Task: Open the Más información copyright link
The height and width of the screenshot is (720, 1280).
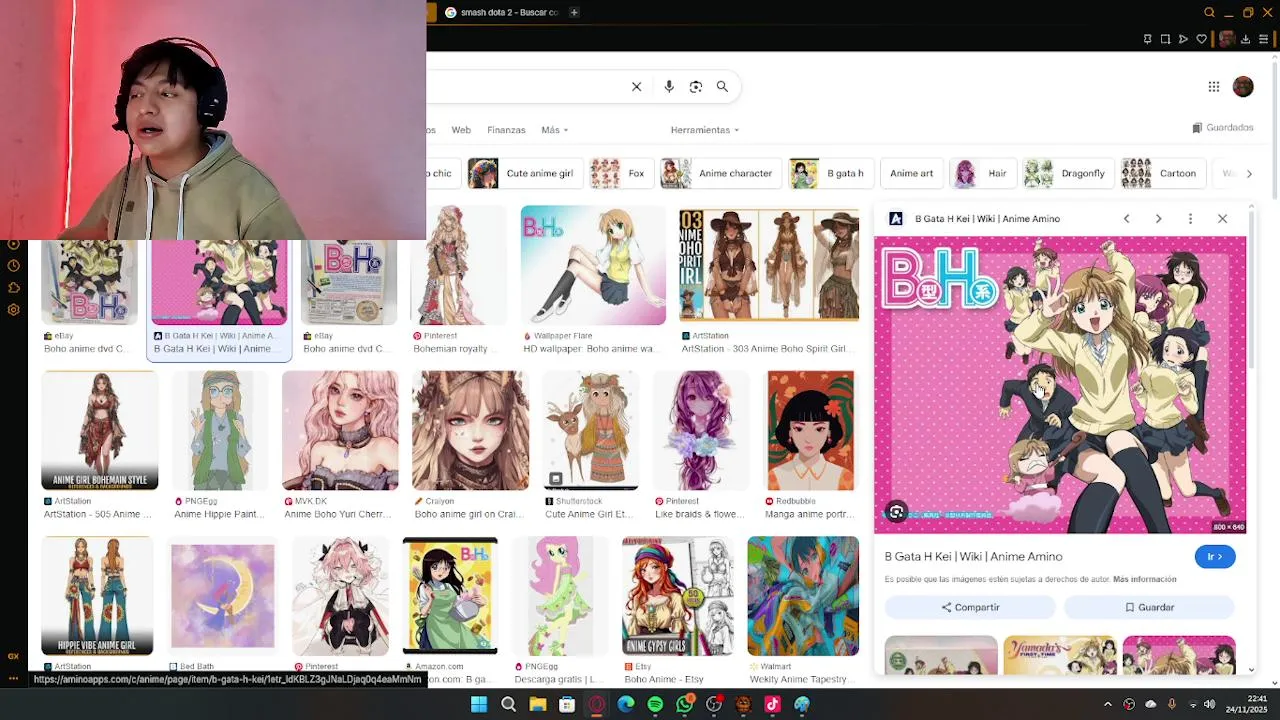Action: [x=1144, y=579]
